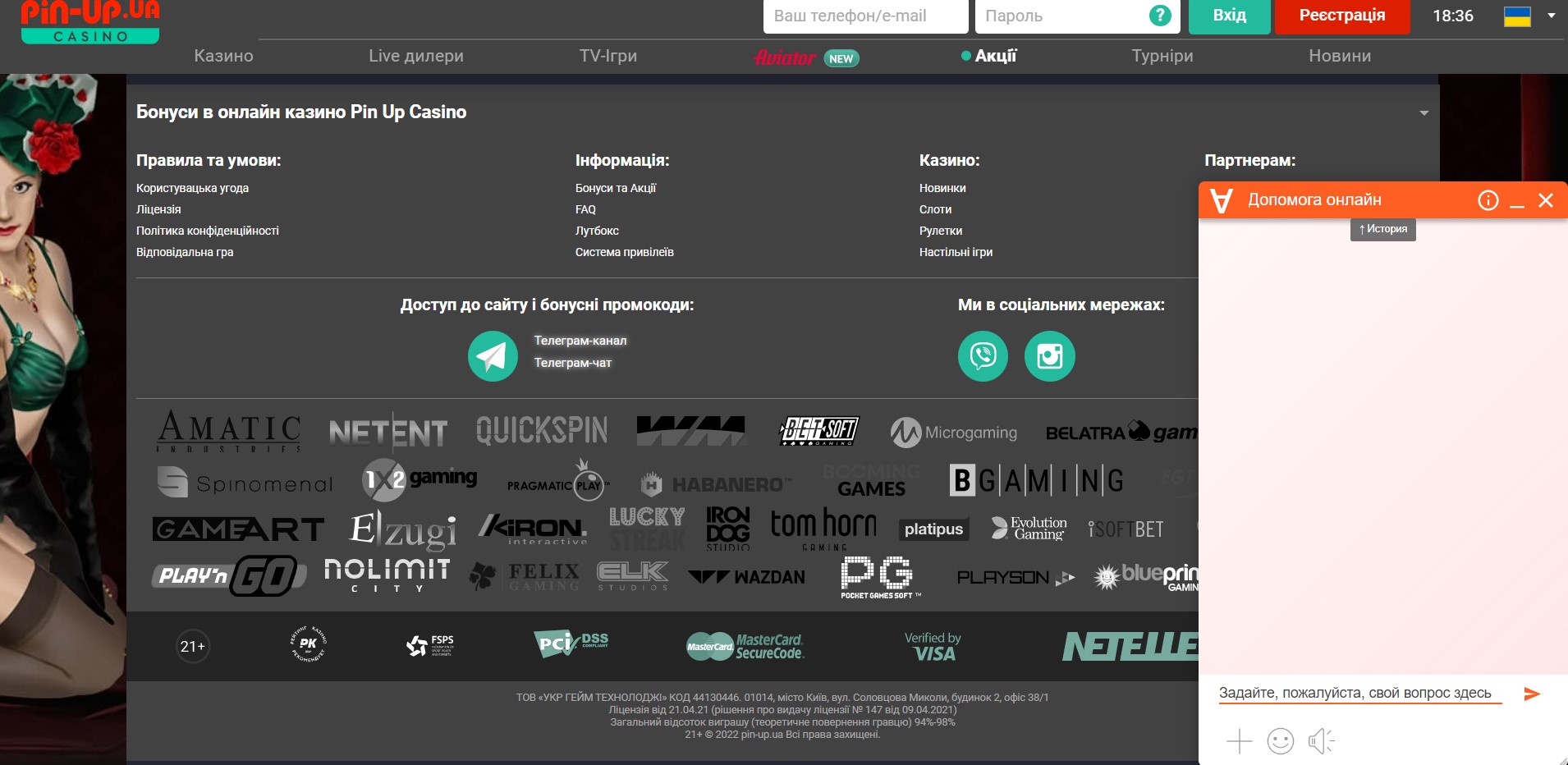The width and height of the screenshot is (1568, 765).
Task: Click the MasterCard SecureCode badge
Action: click(745, 647)
